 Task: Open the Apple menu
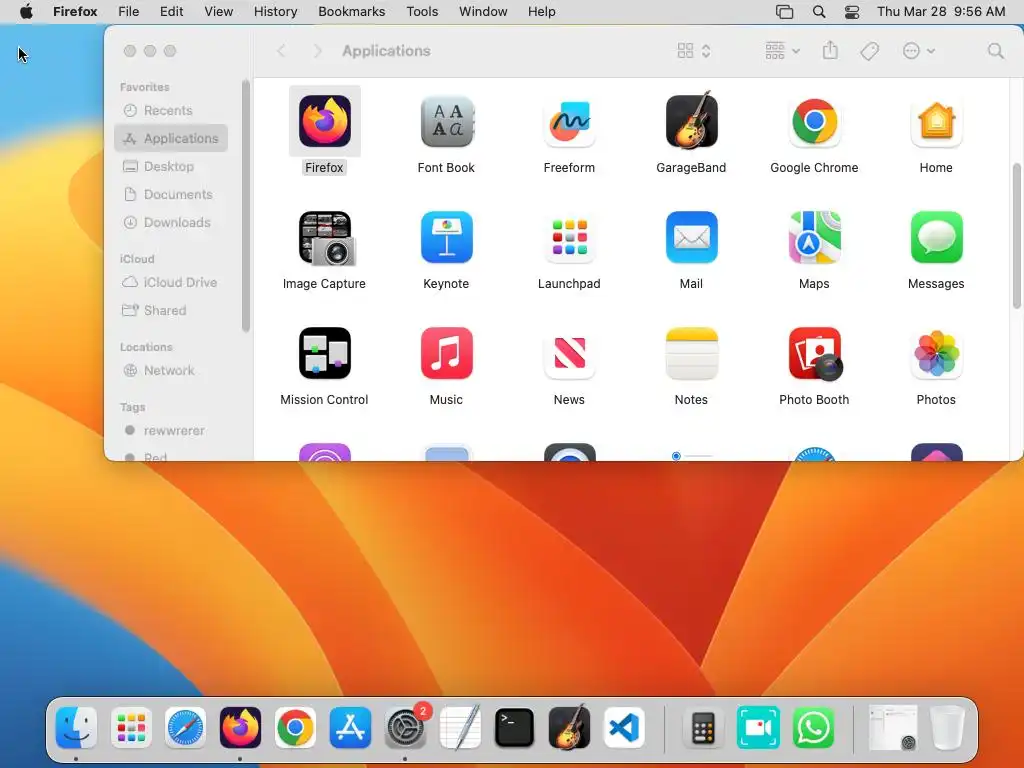(26, 12)
